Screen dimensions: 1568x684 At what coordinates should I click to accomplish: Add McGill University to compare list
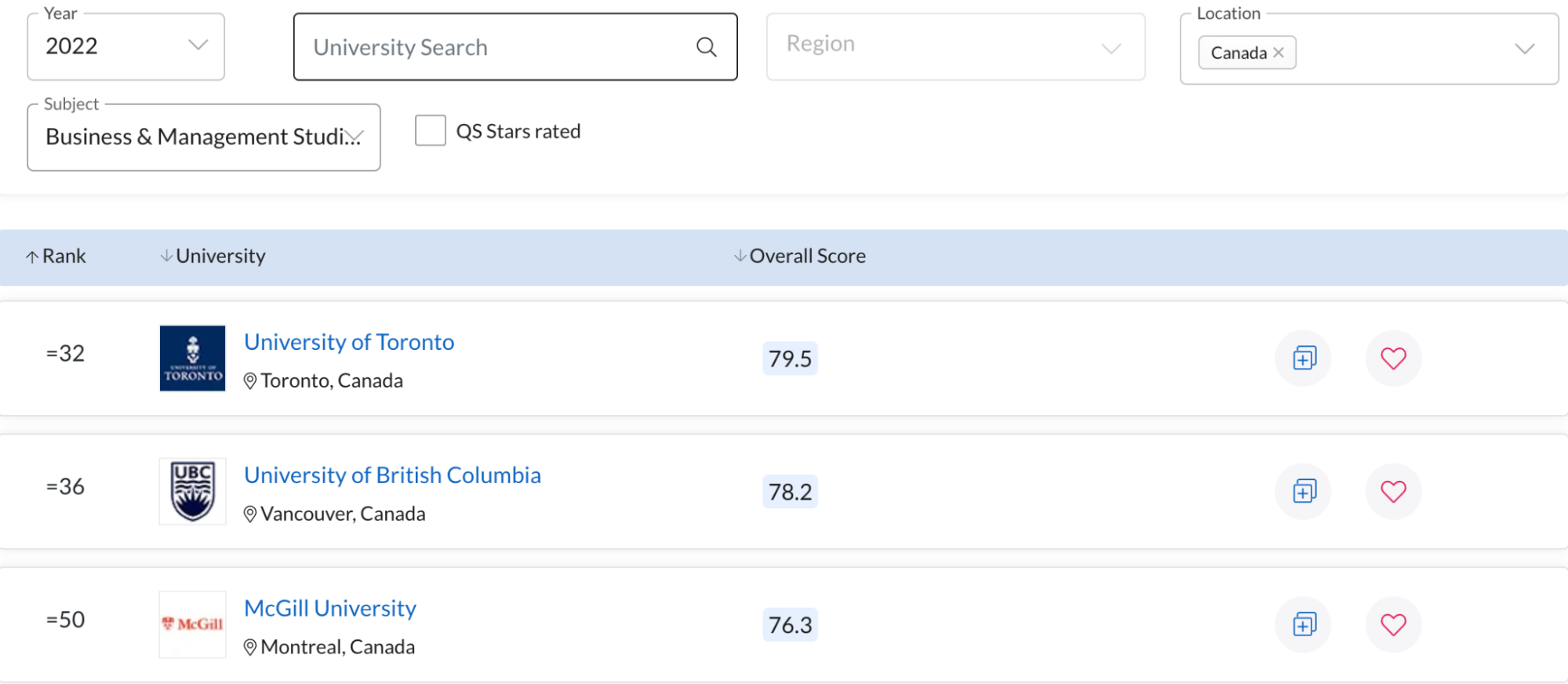[x=1304, y=625]
